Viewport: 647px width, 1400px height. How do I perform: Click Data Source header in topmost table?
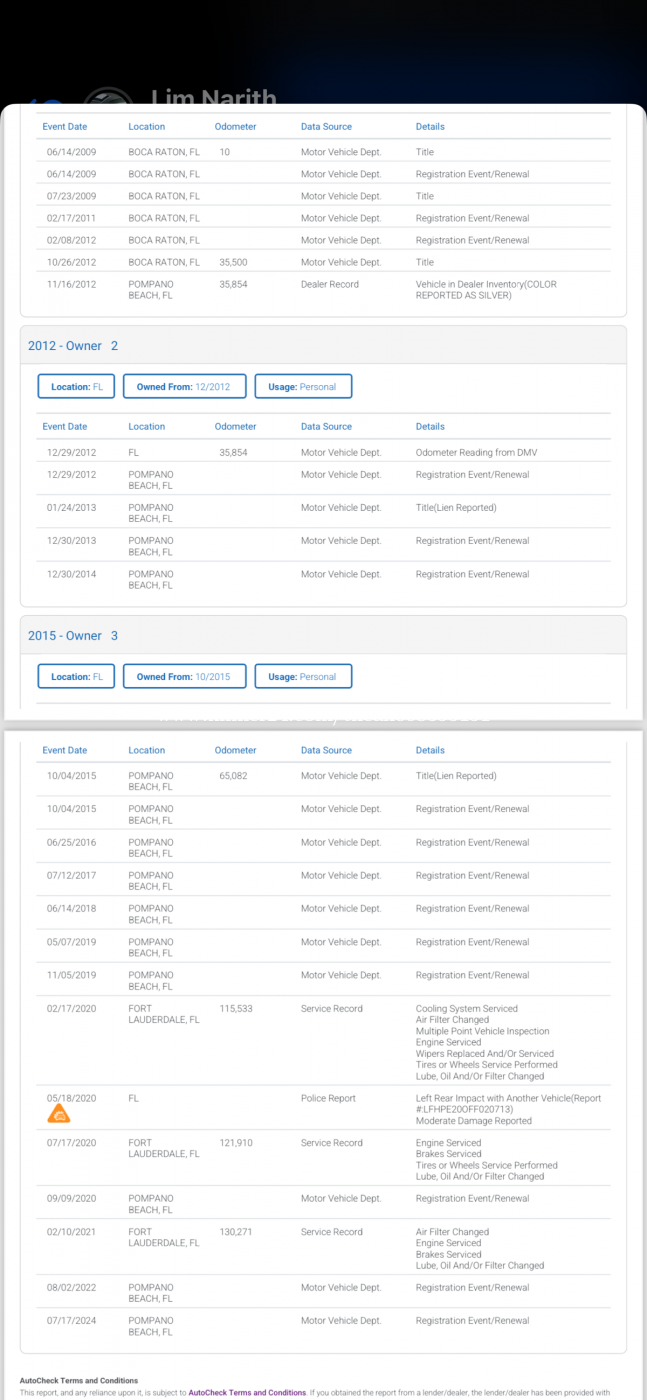(326, 127)
